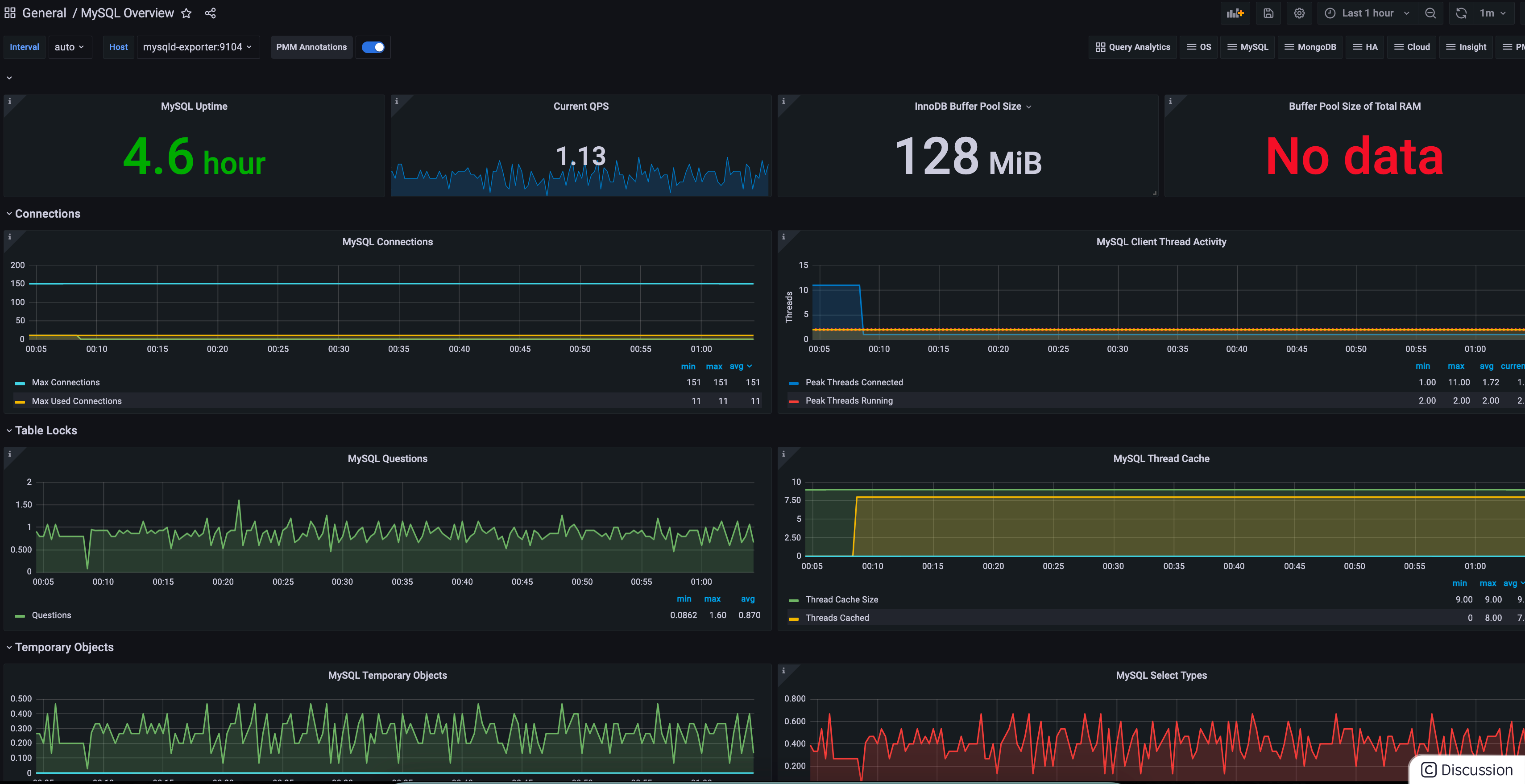The image size is (1525, 784).
Task: Collapse the Connections row
Action: coord(47,214)
